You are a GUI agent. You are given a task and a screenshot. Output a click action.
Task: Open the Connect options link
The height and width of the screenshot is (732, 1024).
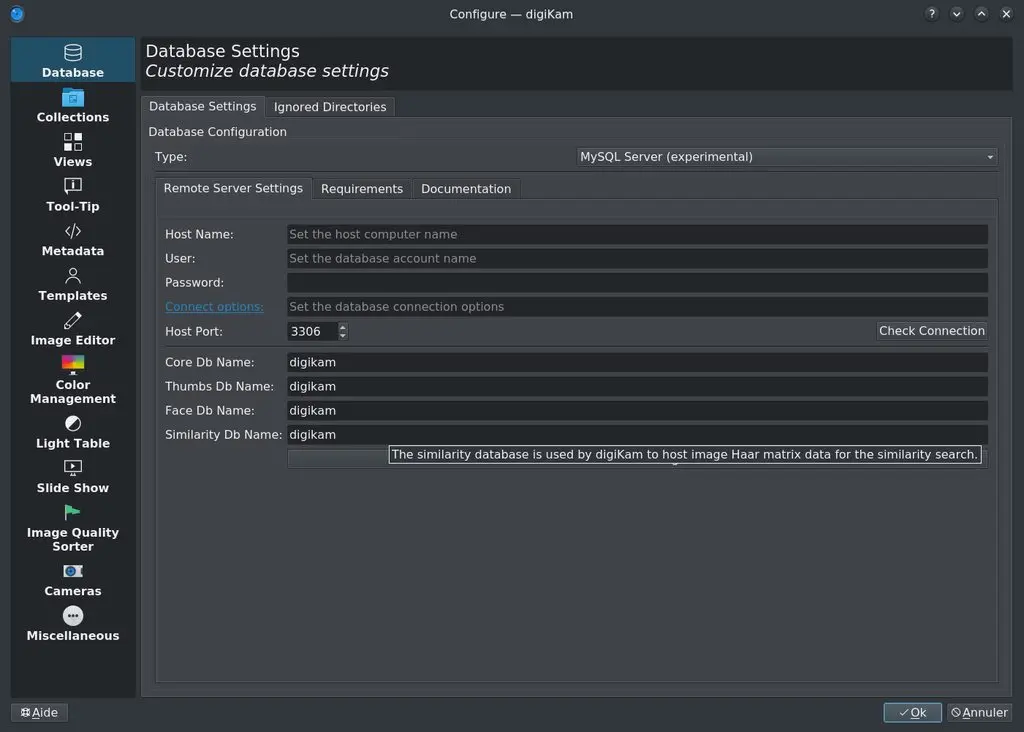click(214, 306)
